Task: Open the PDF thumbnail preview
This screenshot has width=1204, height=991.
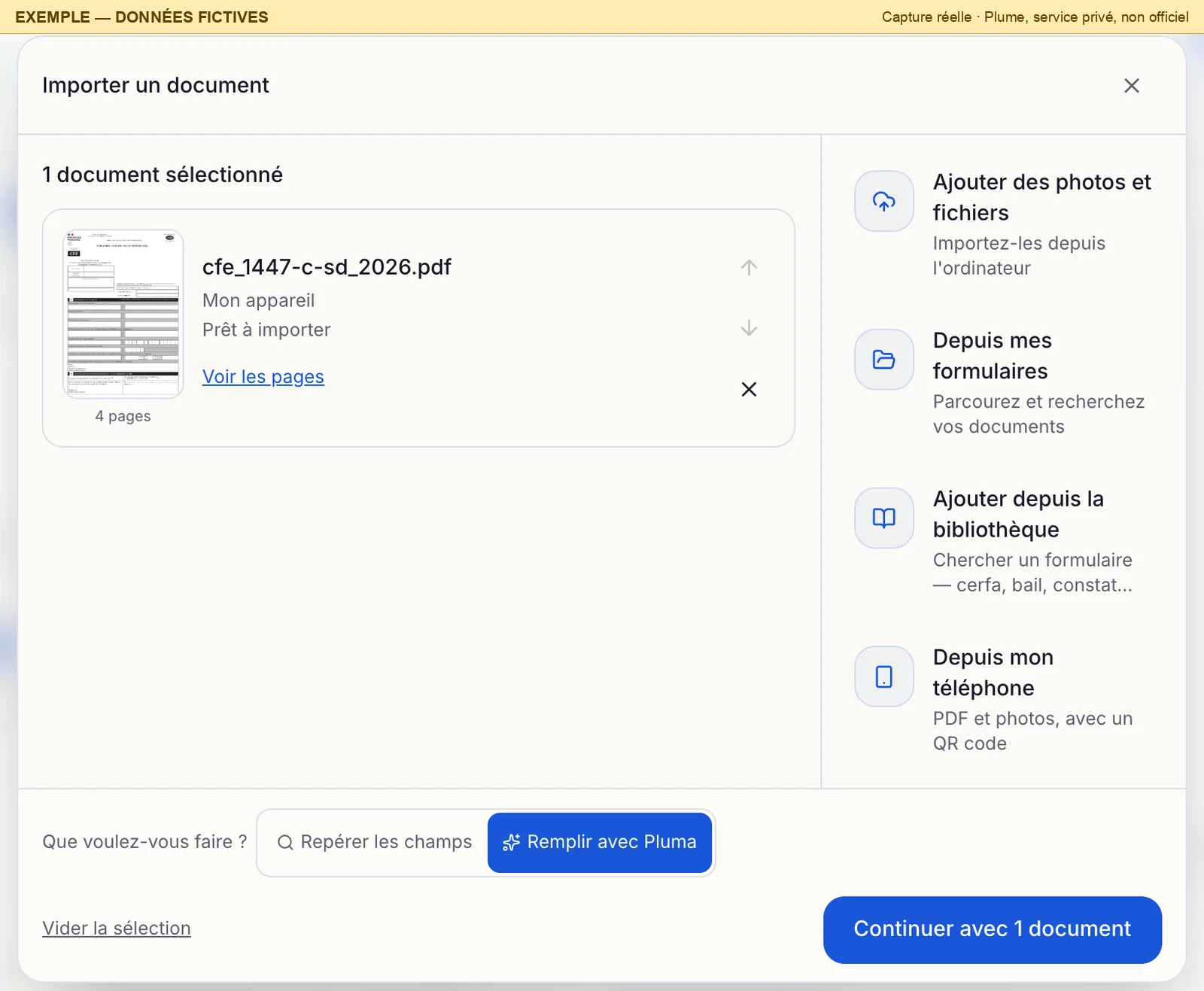Action: [x=123, y=314]
